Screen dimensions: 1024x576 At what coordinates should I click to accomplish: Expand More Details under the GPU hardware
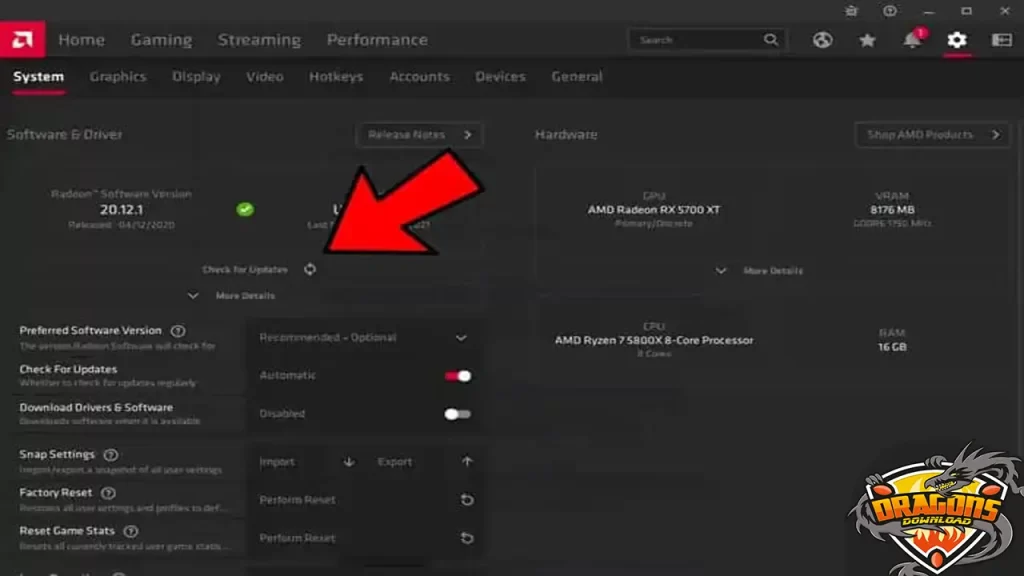(x=759, y=271)
